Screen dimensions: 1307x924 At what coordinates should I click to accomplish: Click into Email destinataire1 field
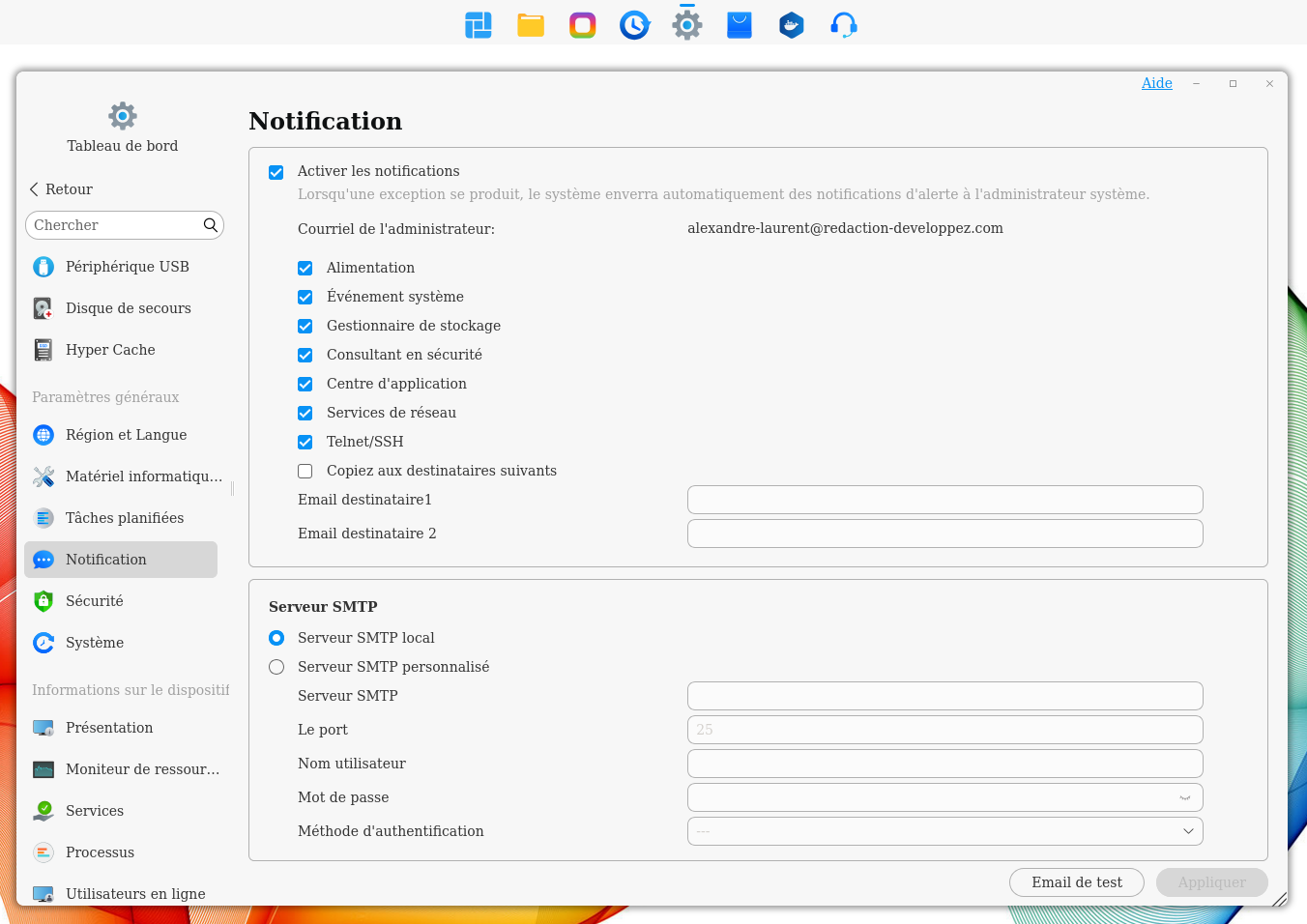point(944,500)
